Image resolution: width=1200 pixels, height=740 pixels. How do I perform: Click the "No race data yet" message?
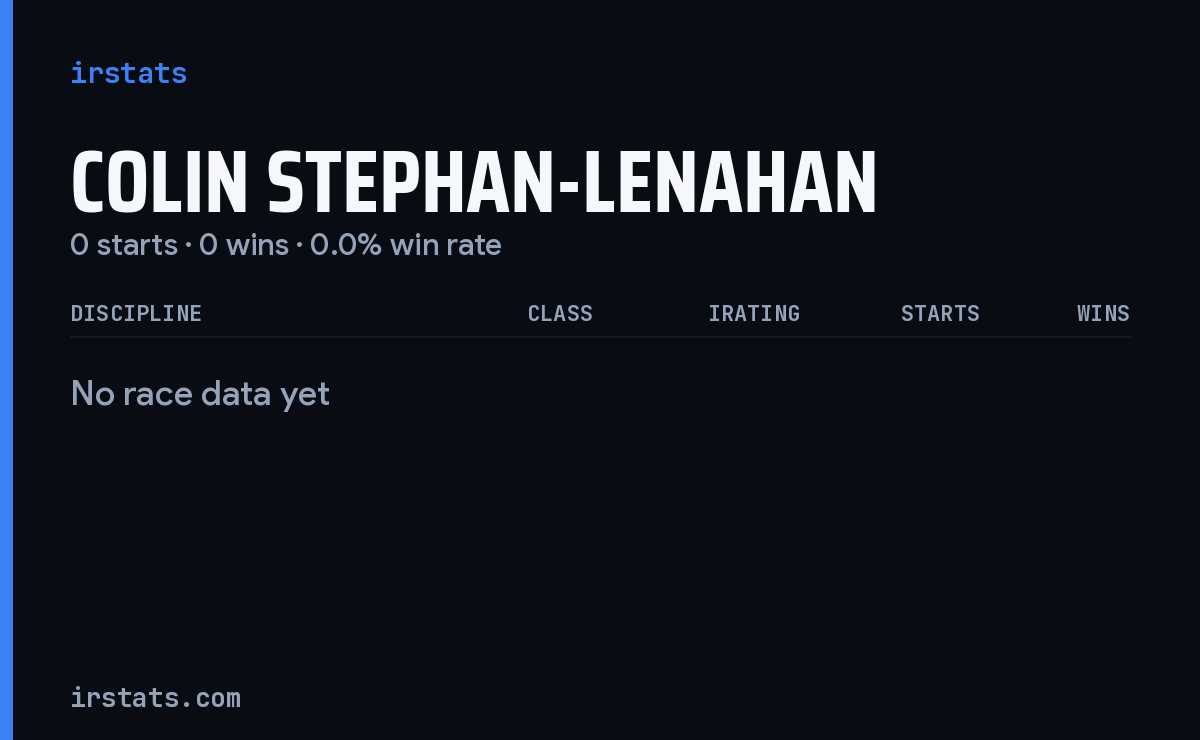[x=200, y=394]
